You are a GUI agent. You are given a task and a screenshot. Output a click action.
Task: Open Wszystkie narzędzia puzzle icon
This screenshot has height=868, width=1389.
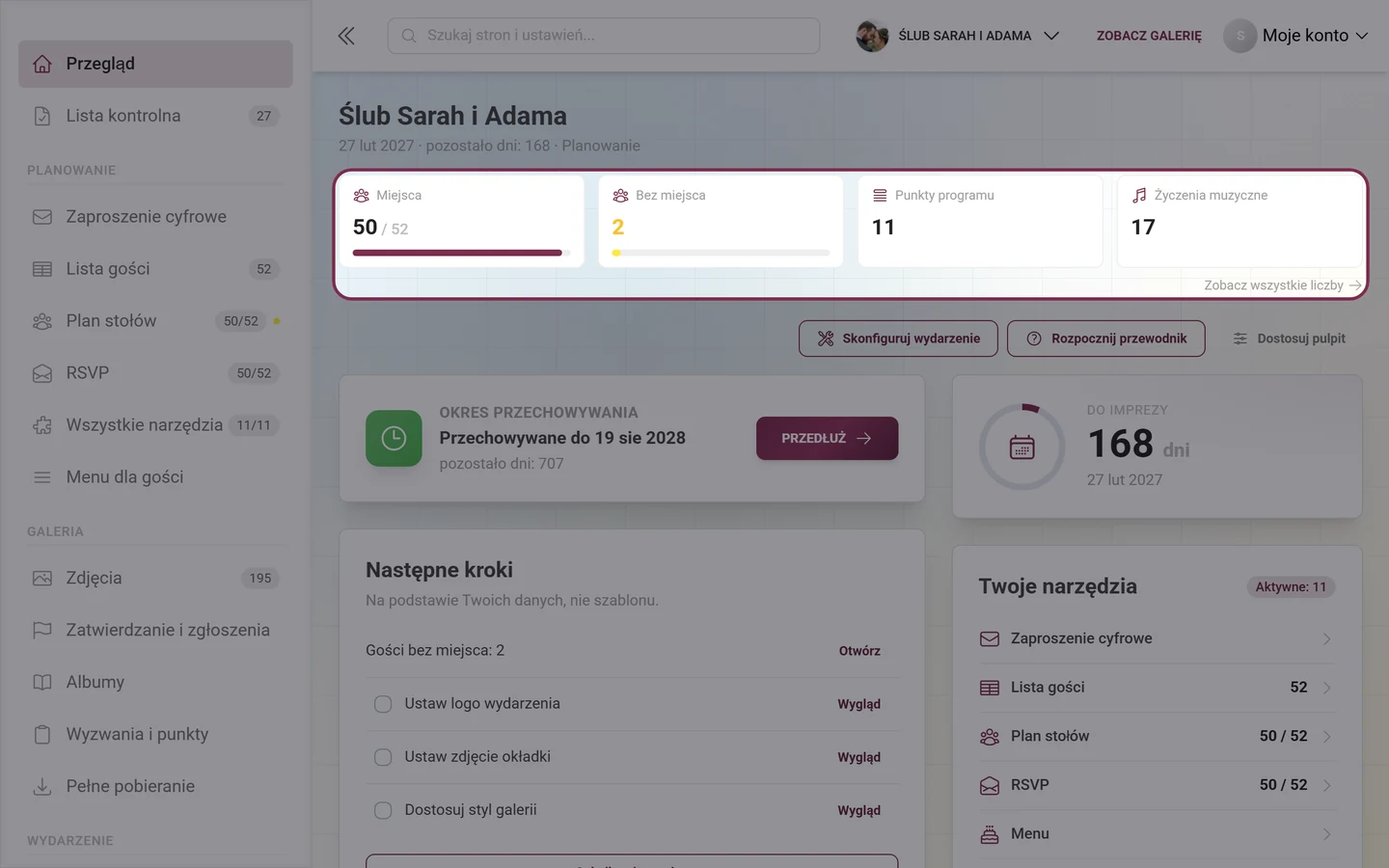tap(42, 425)
